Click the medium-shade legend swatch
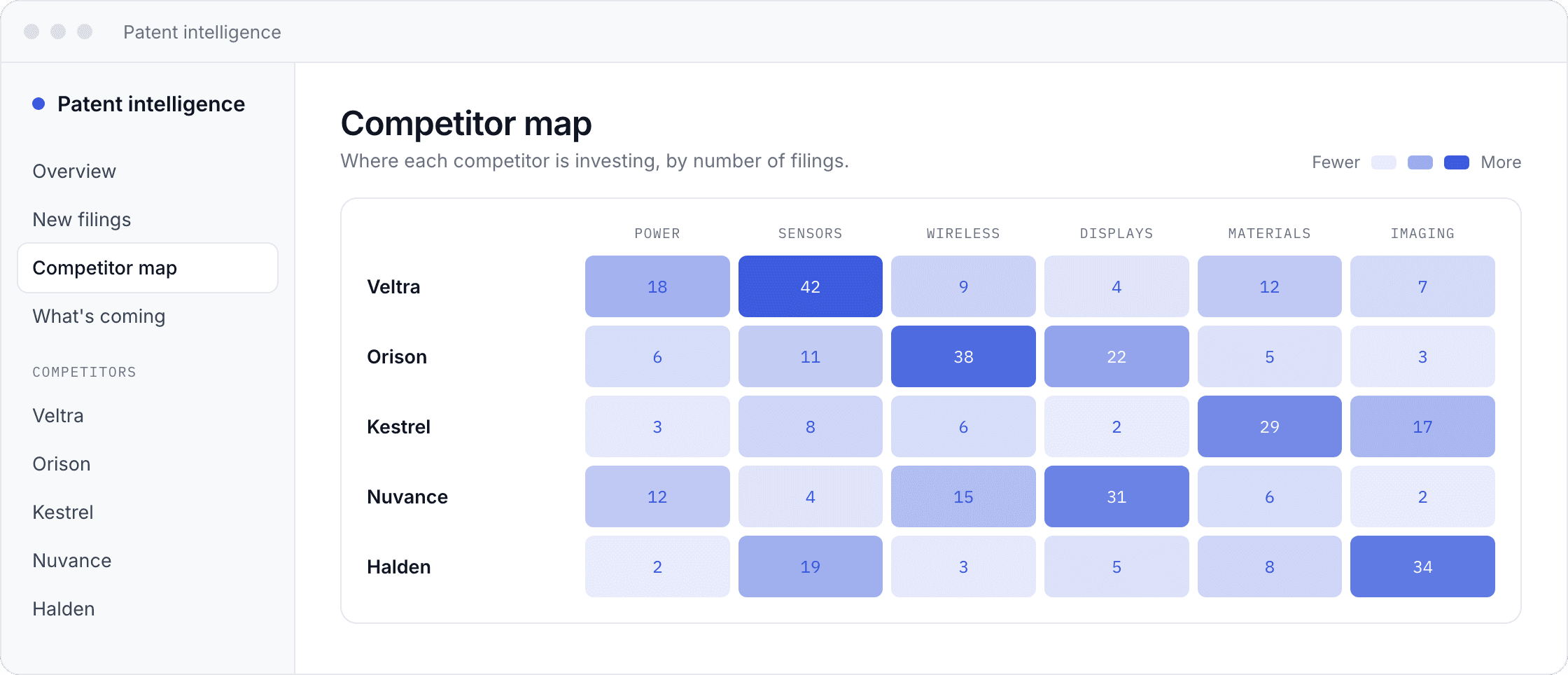The height and width of the screenshot is (675, 1568). (1420, 162)
